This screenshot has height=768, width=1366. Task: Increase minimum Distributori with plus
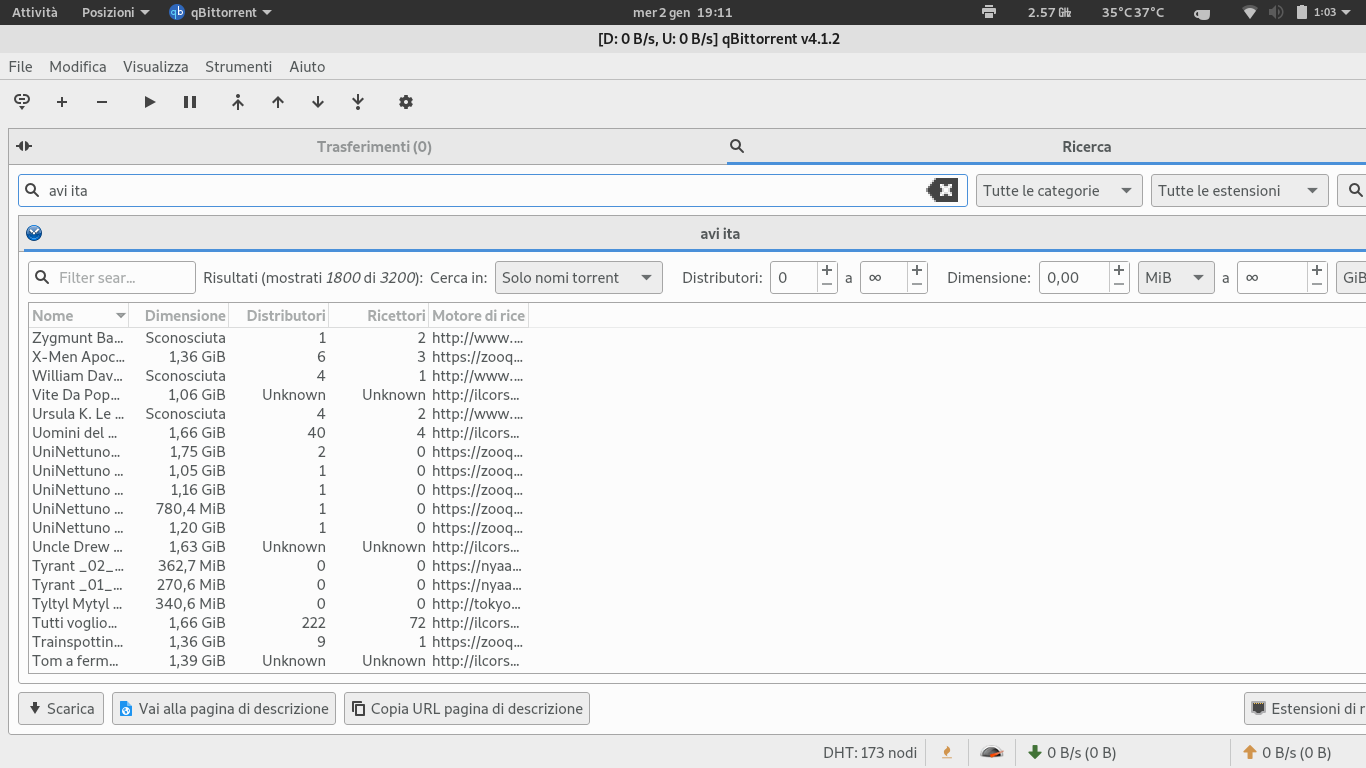point(827,270)
